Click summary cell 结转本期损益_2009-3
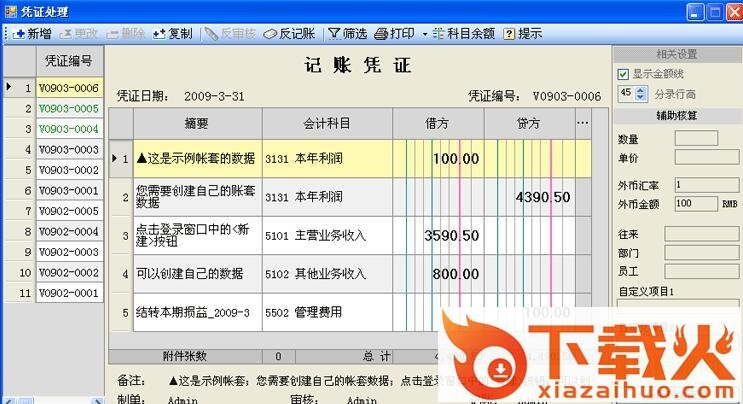The image size is (743, 404). [198, 312]
